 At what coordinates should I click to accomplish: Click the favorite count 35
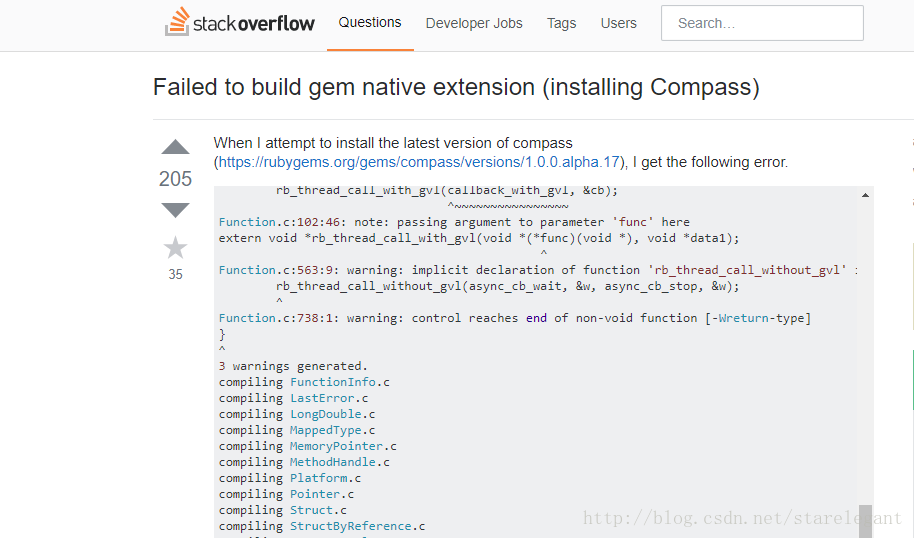(175, 274)
